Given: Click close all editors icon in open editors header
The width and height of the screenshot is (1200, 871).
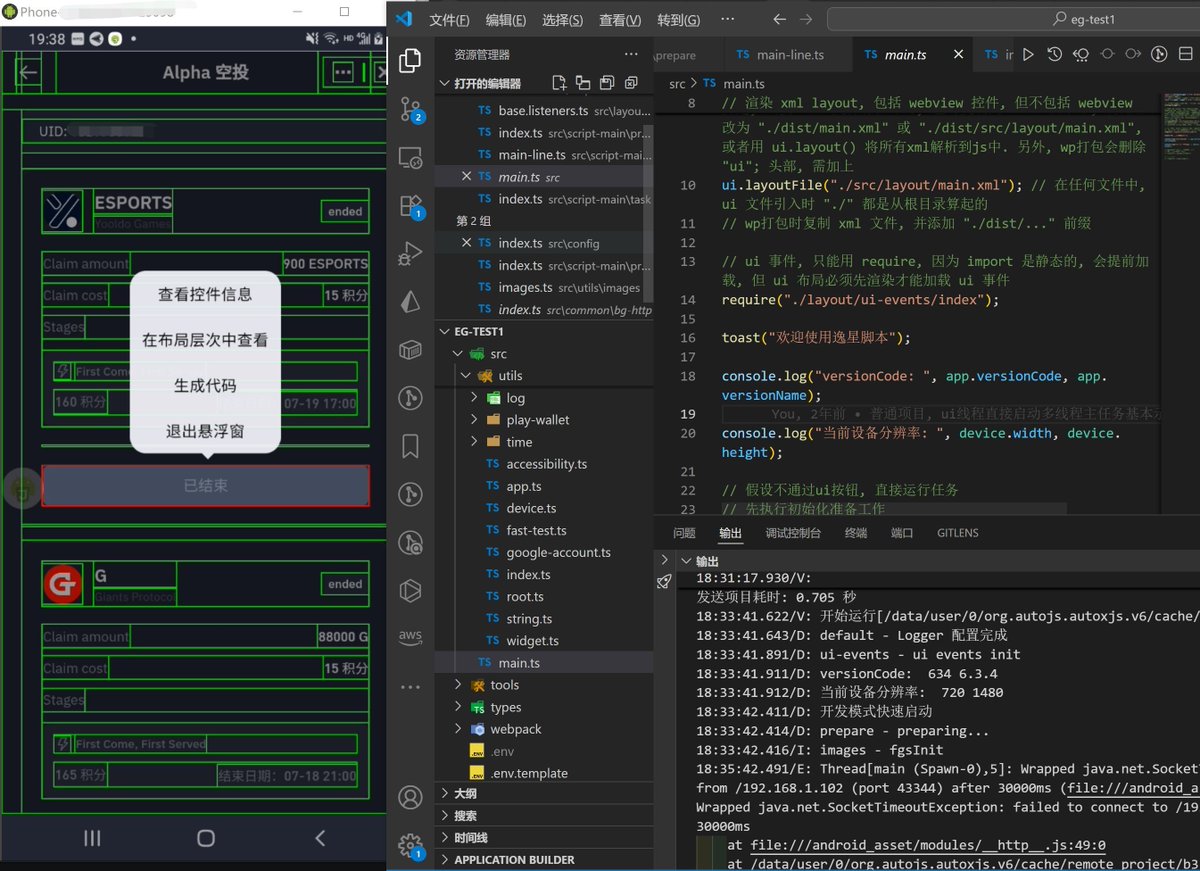Looking at the screenshot, I should (x=631, y=83).
